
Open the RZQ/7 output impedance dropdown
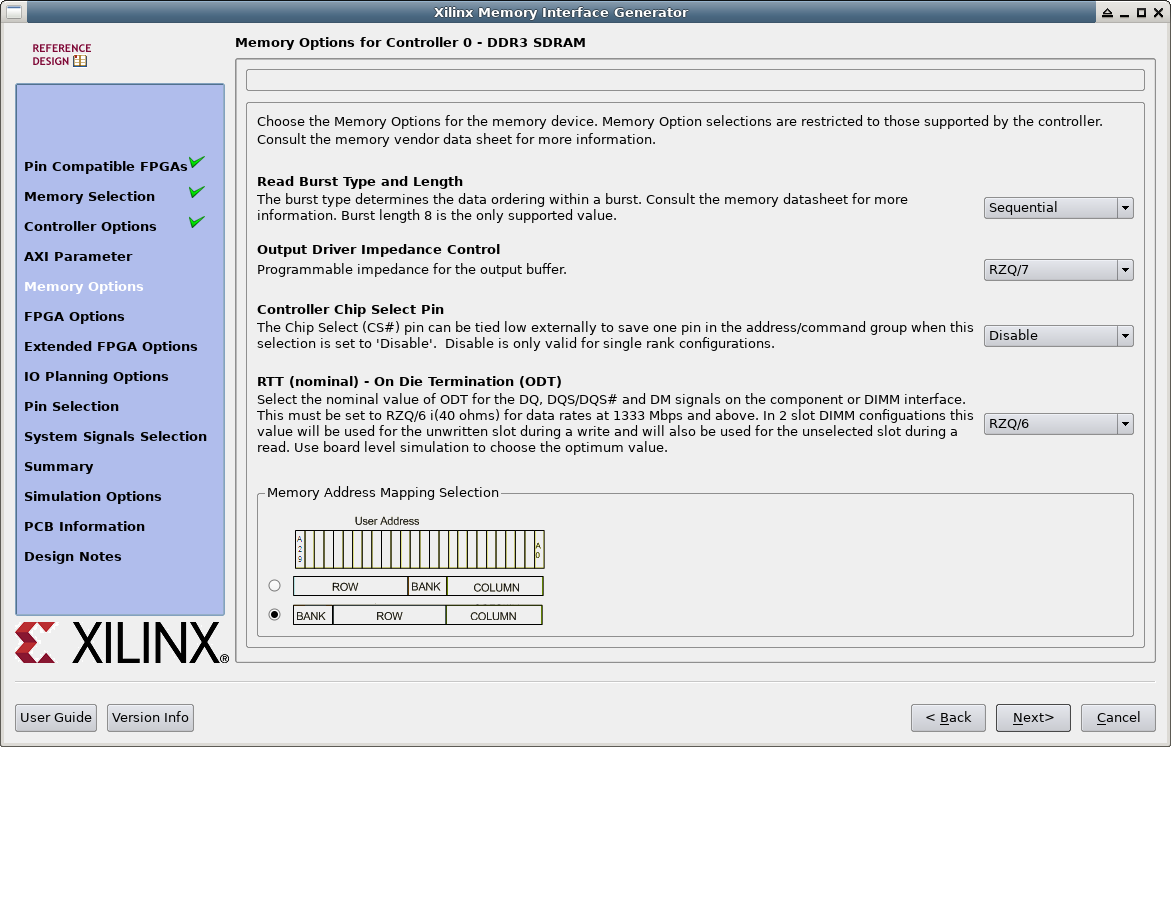click(1058, 270)
